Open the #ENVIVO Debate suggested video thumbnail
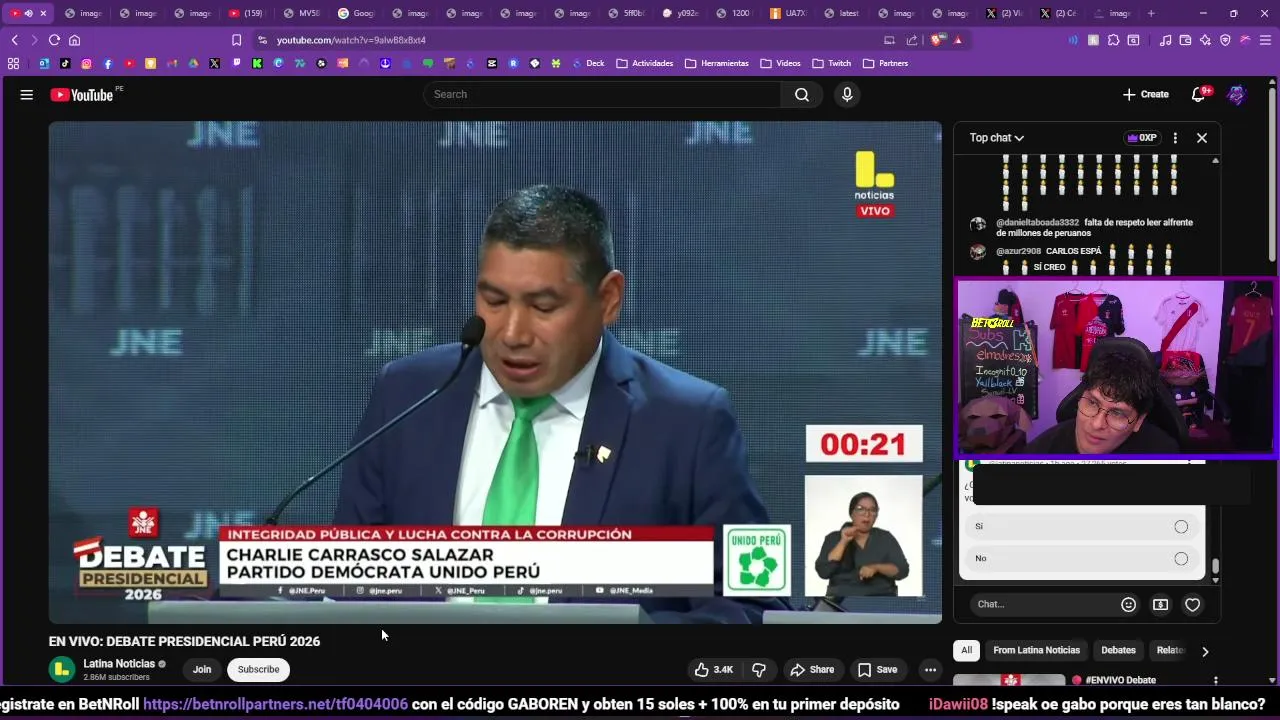1280x720 pixels. pos(1009,681)
